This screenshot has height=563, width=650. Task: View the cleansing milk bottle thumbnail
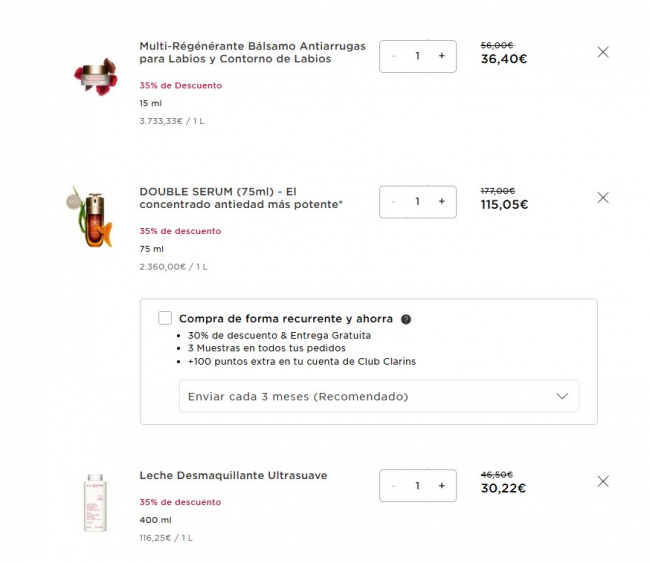[95, 500]
